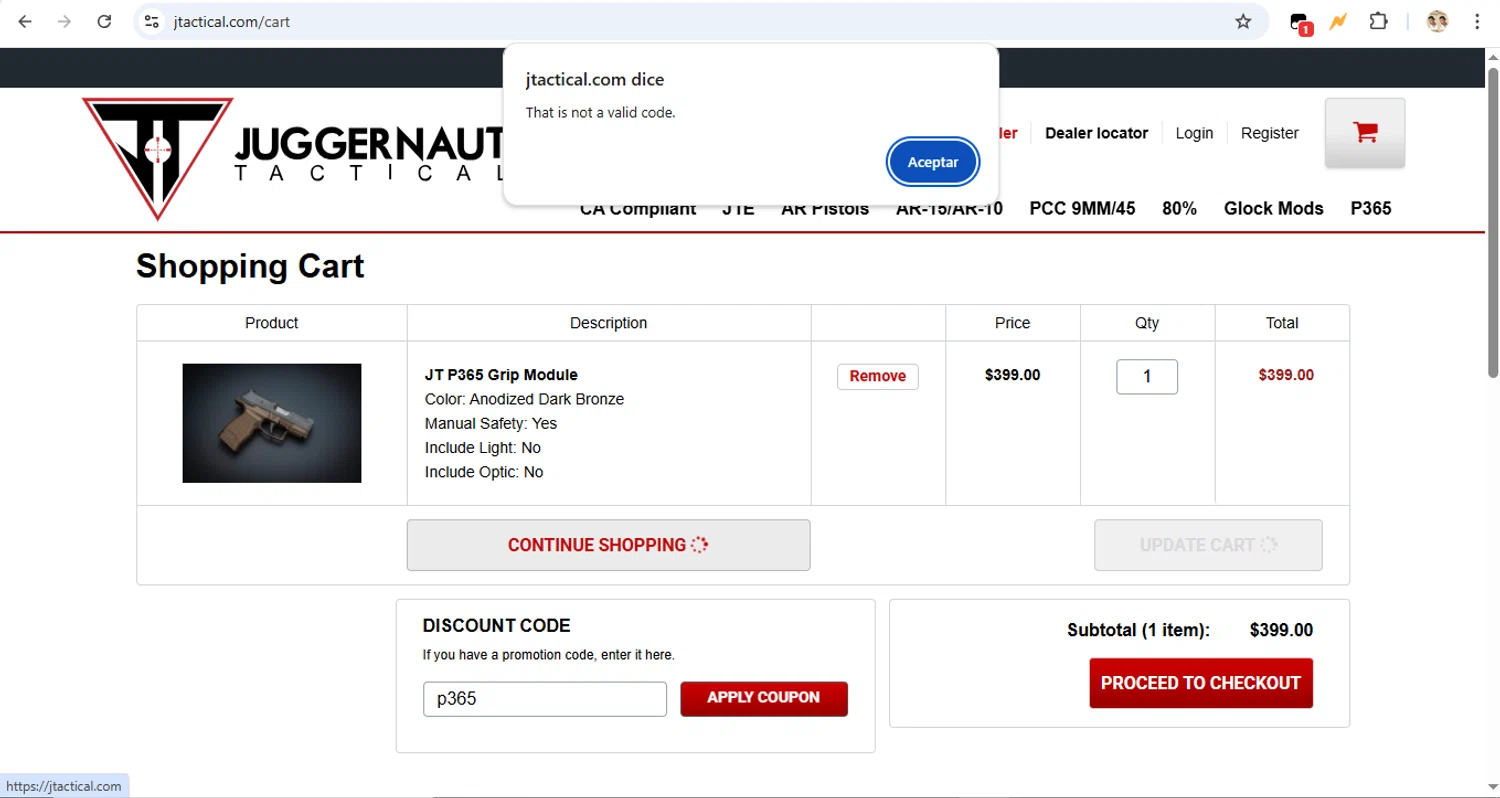This screenshot has height=798, width=1500.
Task: Click the quantity field showing 1
Action: click(1147, 377)
